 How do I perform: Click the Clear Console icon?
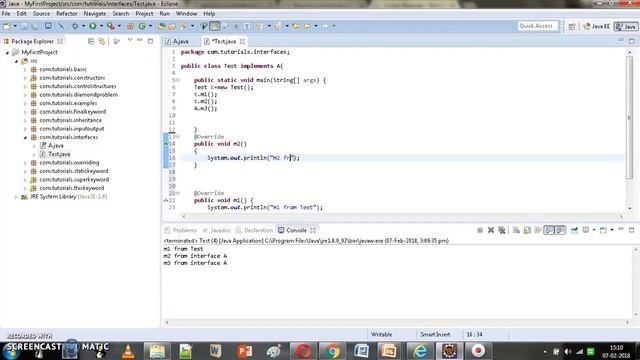click(x=516, y=230)
